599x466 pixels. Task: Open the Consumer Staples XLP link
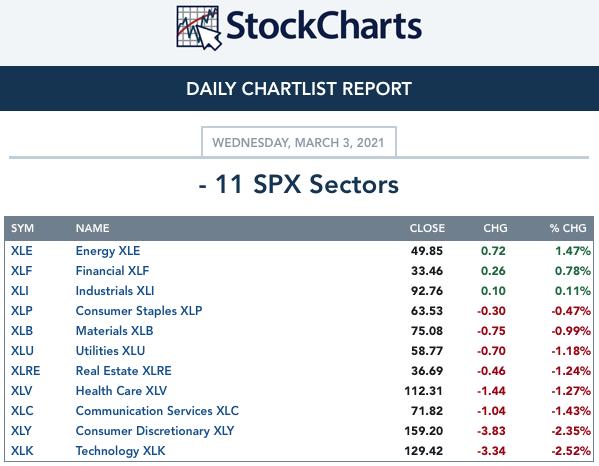click(x=139, y=311)
